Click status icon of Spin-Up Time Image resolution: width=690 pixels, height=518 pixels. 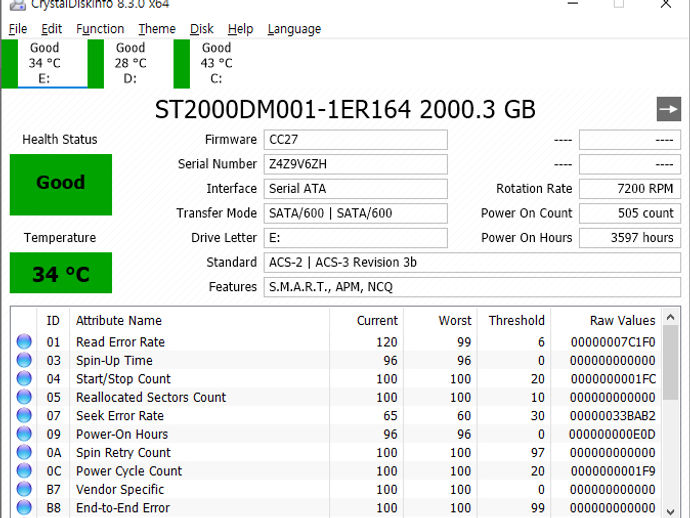(24, 360)
